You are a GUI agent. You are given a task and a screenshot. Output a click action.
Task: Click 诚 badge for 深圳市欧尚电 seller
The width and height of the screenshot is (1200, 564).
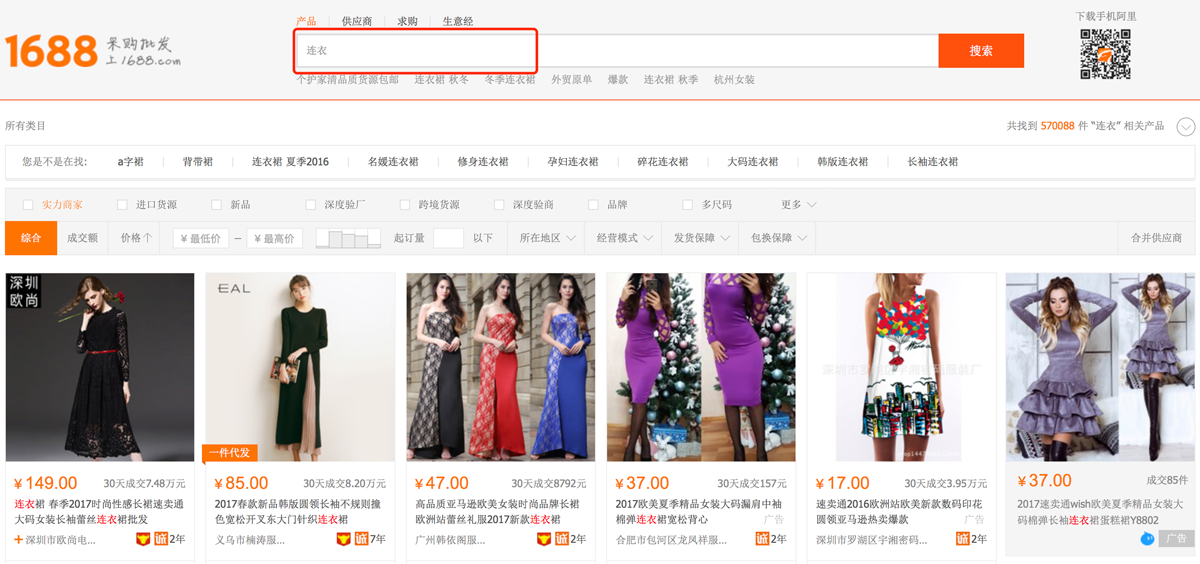161,539
